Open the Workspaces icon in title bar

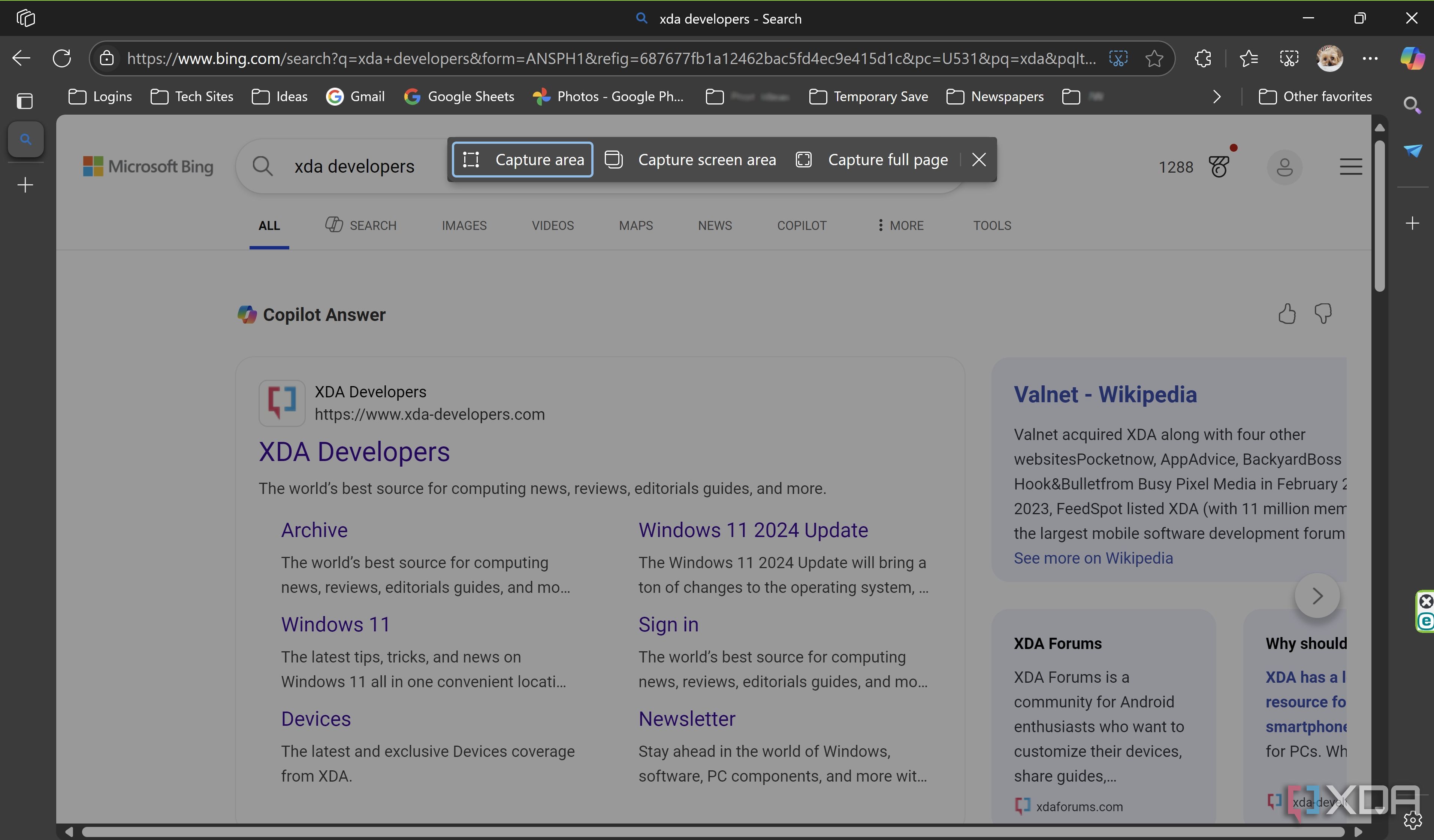(x=25, y=18)
